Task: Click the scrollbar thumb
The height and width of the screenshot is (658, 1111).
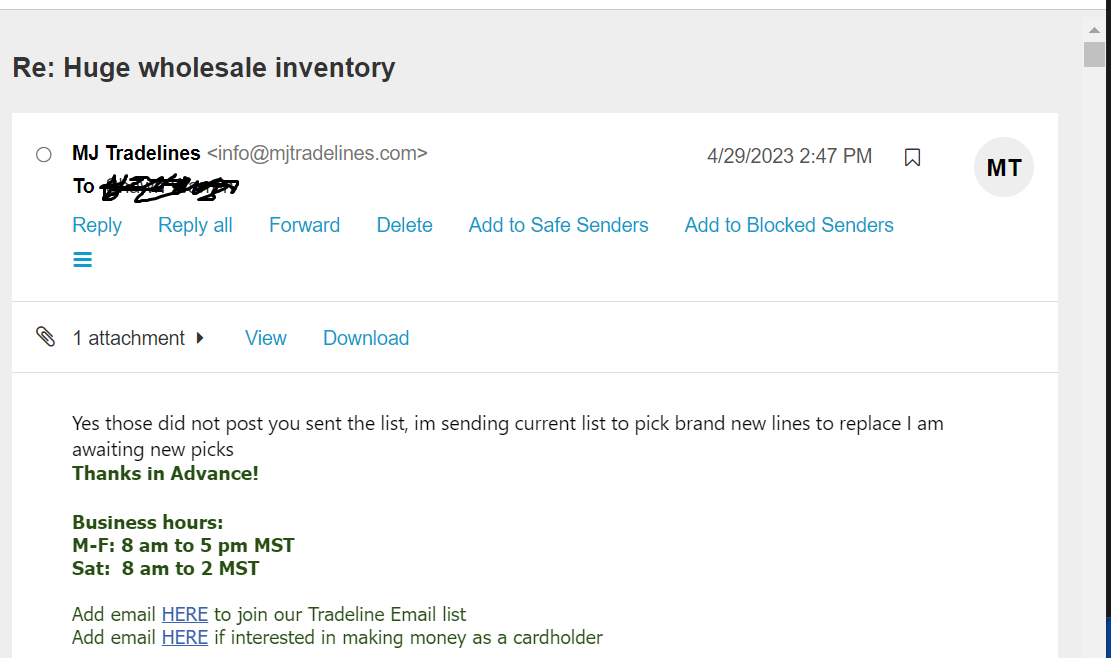Action: 1094,54
